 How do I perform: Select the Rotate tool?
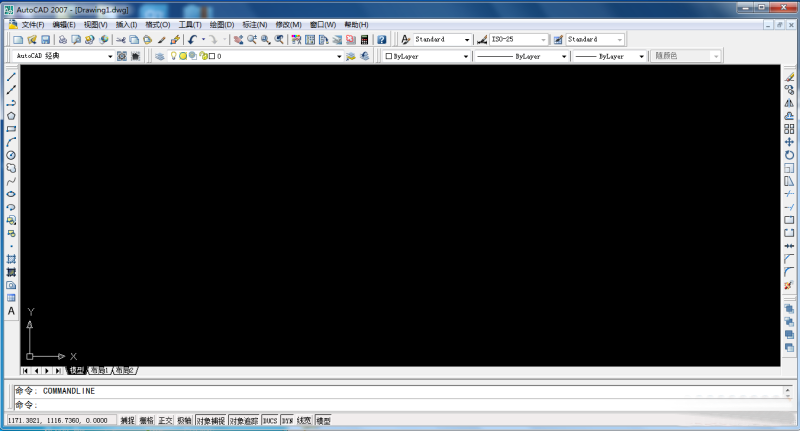click(x=789, y=155)
